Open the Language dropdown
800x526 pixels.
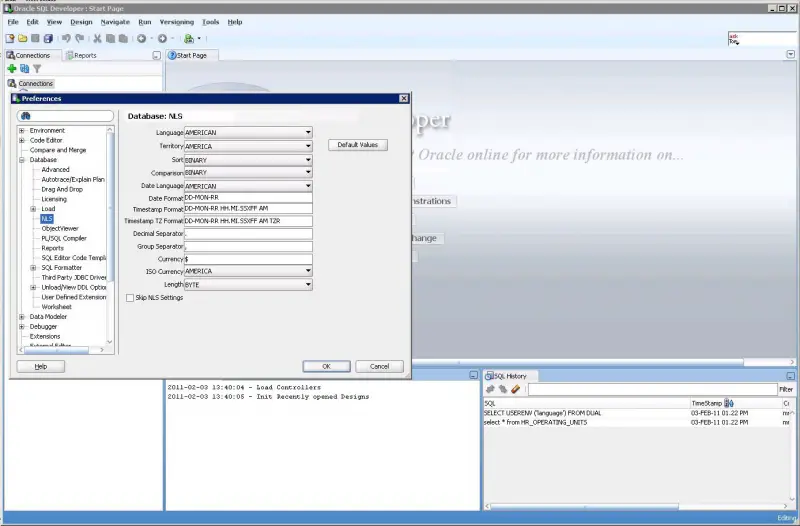point(308,133)
